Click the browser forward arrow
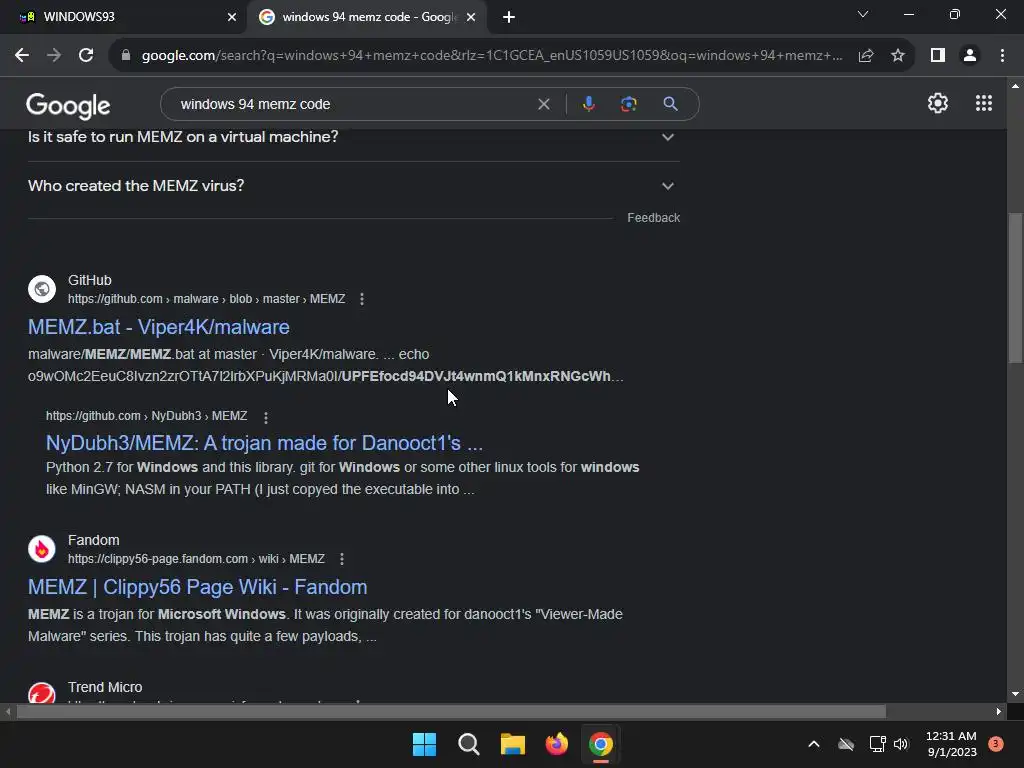This screenshot has height=768, width=1024. pyautogui.click(x=54, y=56)
